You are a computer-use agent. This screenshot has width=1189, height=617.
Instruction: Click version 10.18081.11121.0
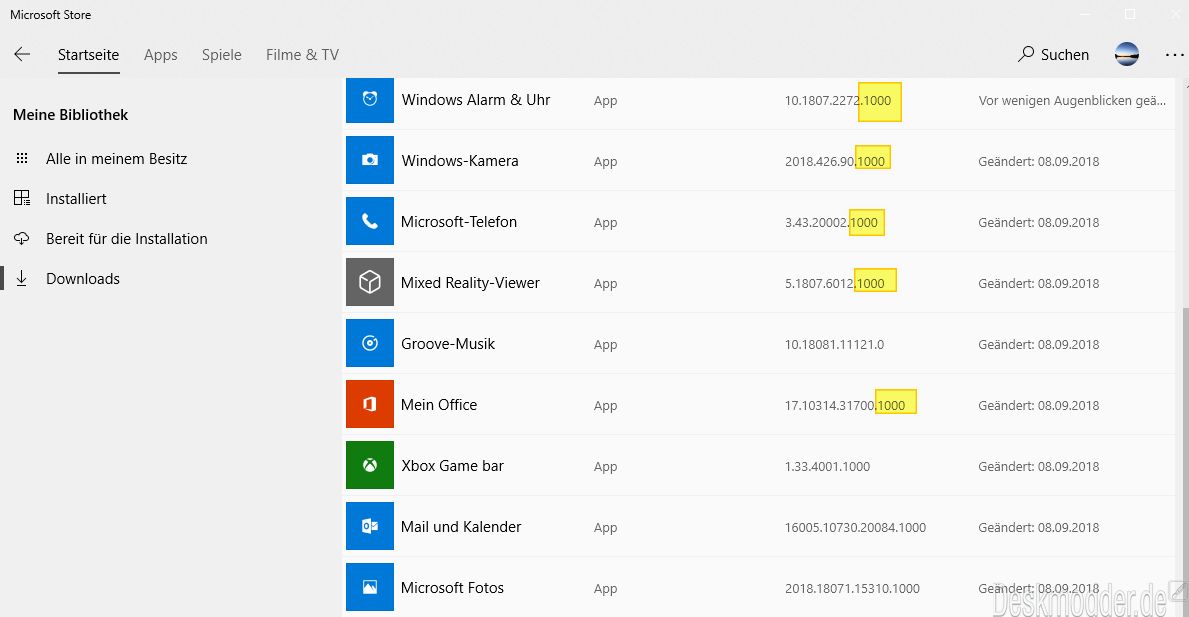pyautogui.click(x=834, y=344)
